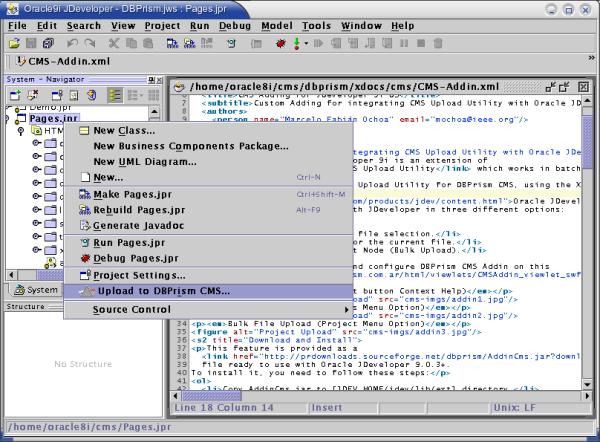The image size is (600, 442).
Task: Click the Run toolbar icon
Action: (232, 43)
